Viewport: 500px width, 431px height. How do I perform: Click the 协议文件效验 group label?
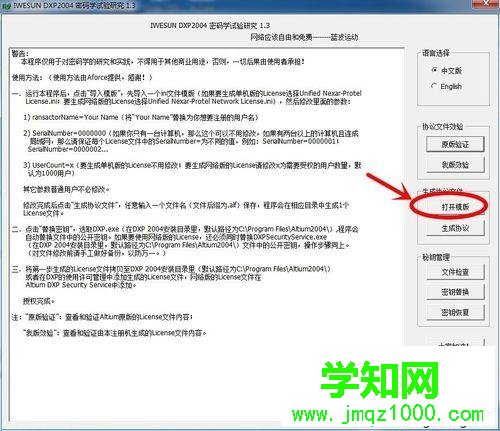[x=442, y=127]
